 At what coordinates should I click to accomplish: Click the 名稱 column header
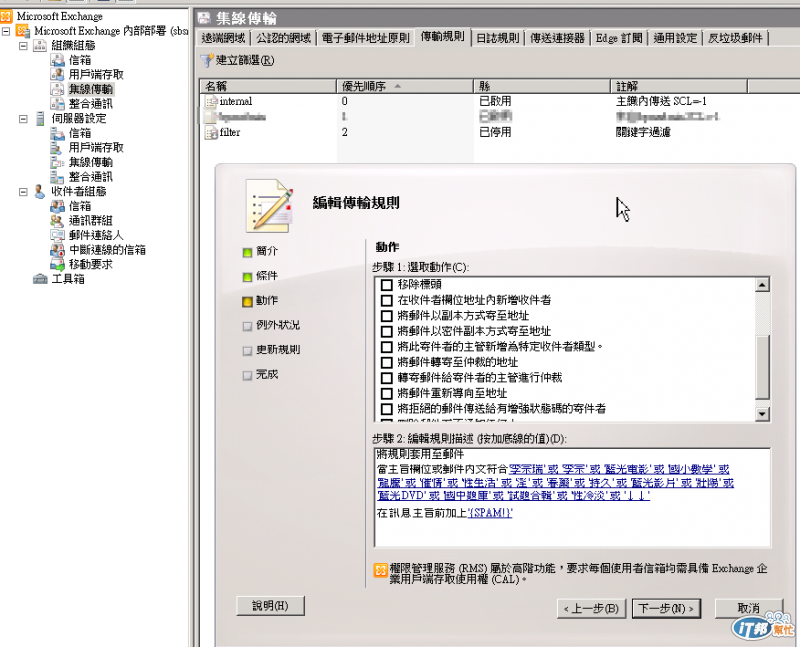click(x=268, y=86)
